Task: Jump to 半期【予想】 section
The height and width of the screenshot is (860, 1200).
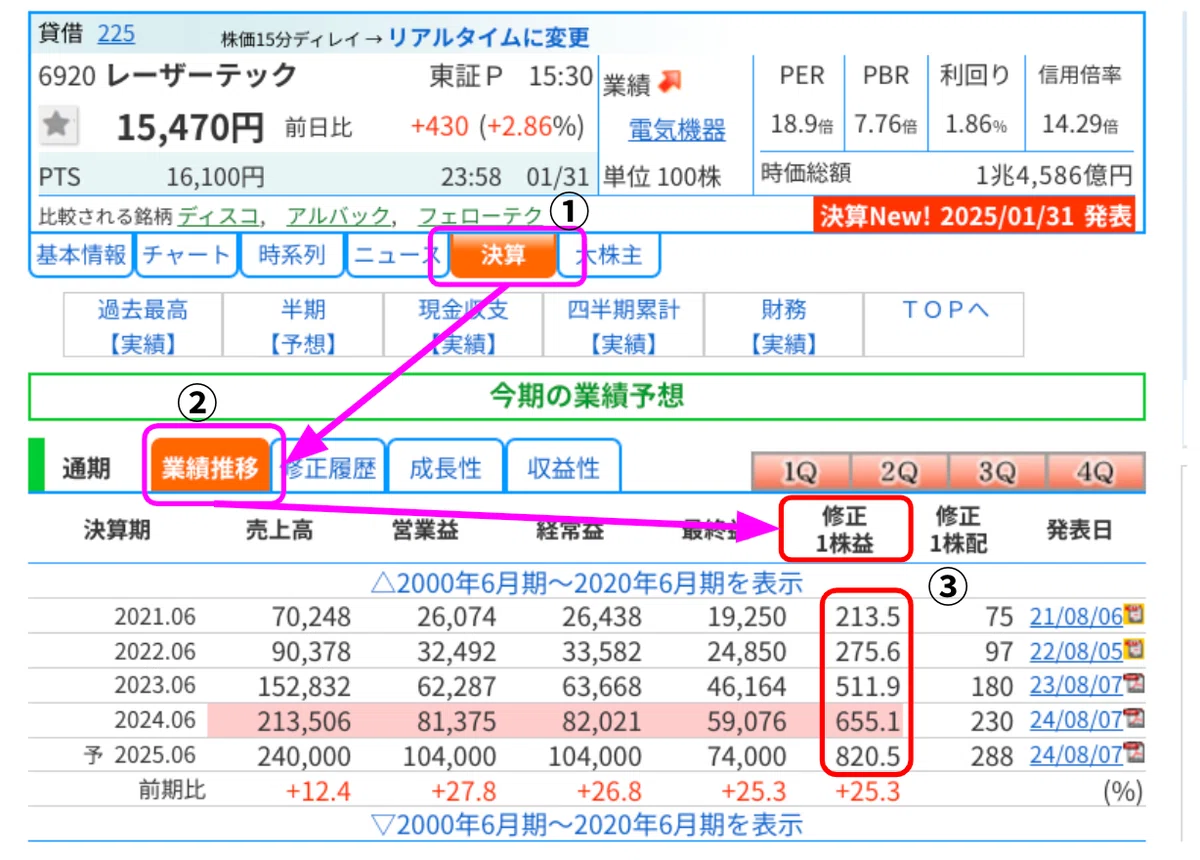Action: point(303,325)
